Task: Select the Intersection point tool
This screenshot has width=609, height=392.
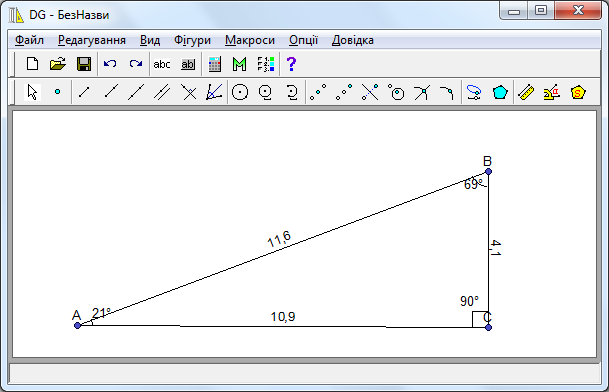Action: tap(422, 92)
